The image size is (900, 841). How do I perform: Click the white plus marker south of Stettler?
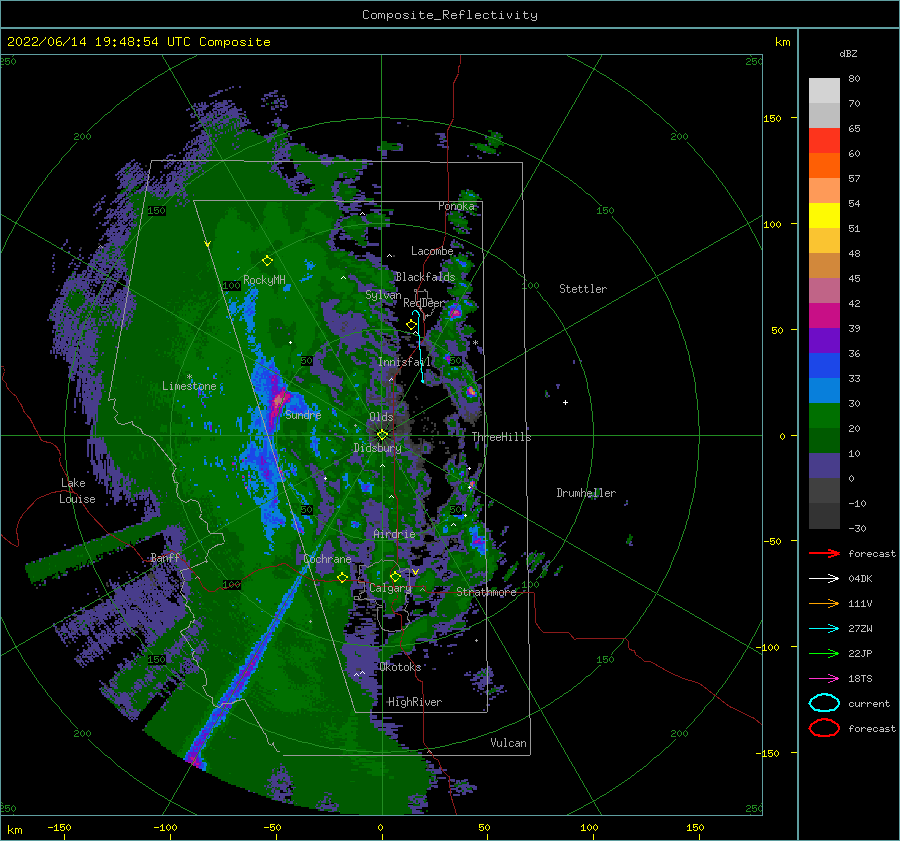565,402
